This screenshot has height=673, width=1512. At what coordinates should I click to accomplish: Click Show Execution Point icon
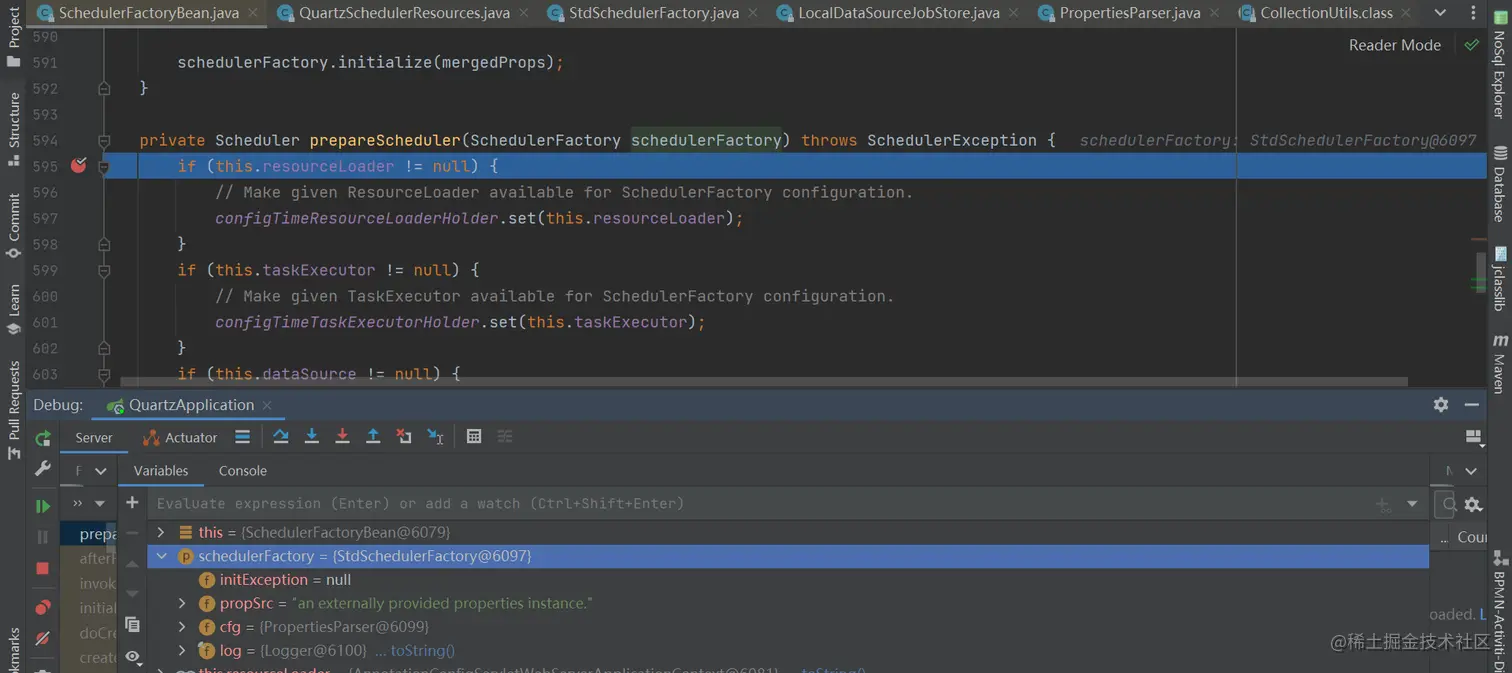[242, 437]
